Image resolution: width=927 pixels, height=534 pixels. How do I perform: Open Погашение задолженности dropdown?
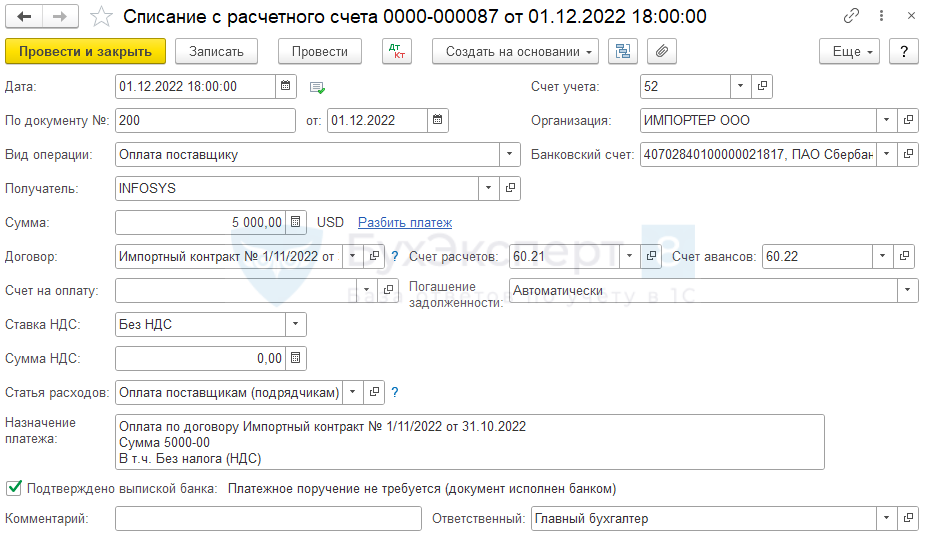[x=906, y=290]
